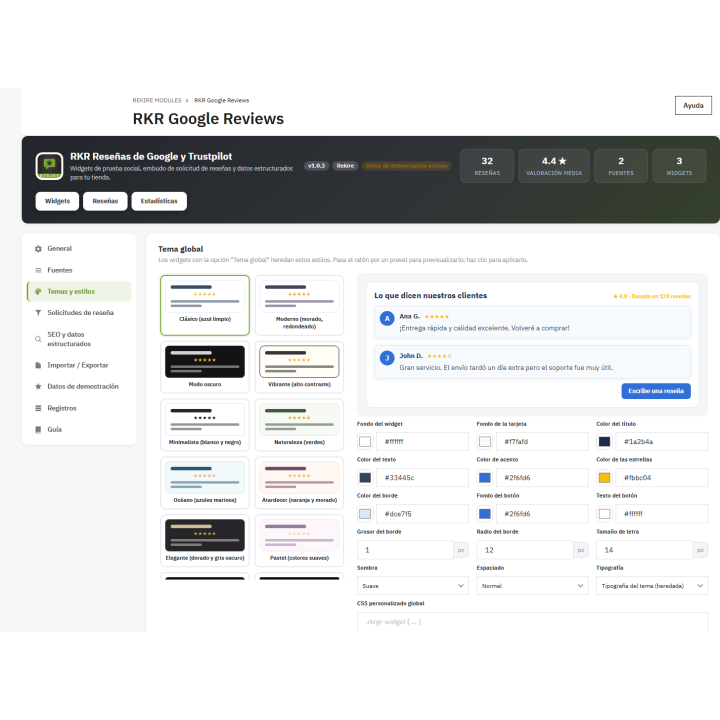The image size is (720, 720).
Task: Open the Fondo del widget color swatch
Action: pyautogui.click(x=365, y=441)
